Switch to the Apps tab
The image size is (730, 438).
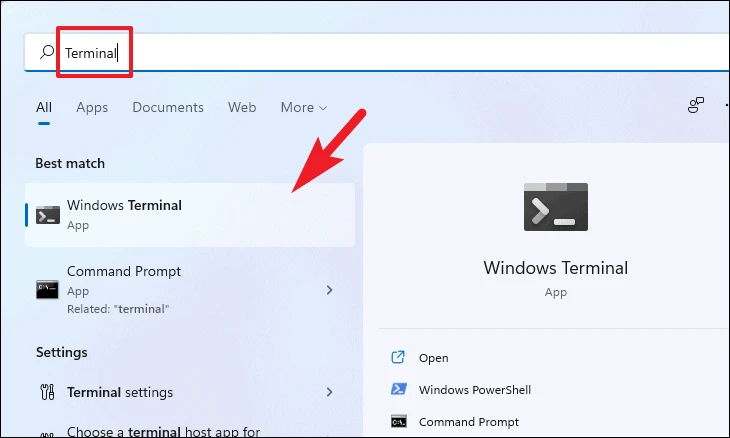point(92,108)
